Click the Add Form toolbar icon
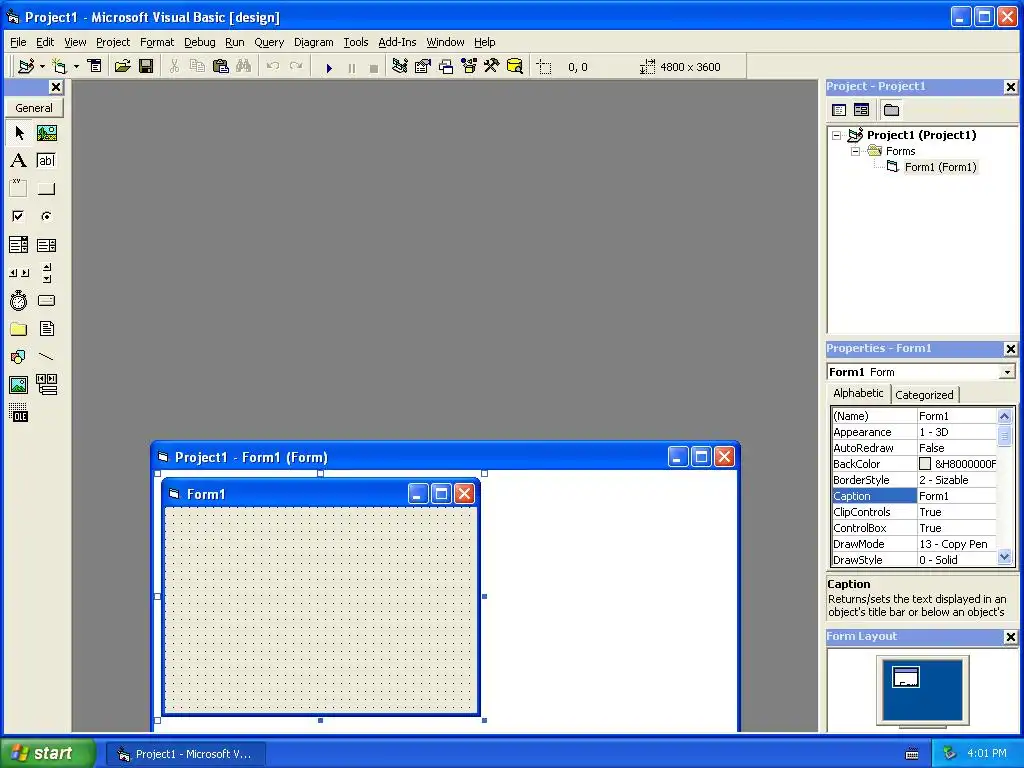 [x=60, y=67]
